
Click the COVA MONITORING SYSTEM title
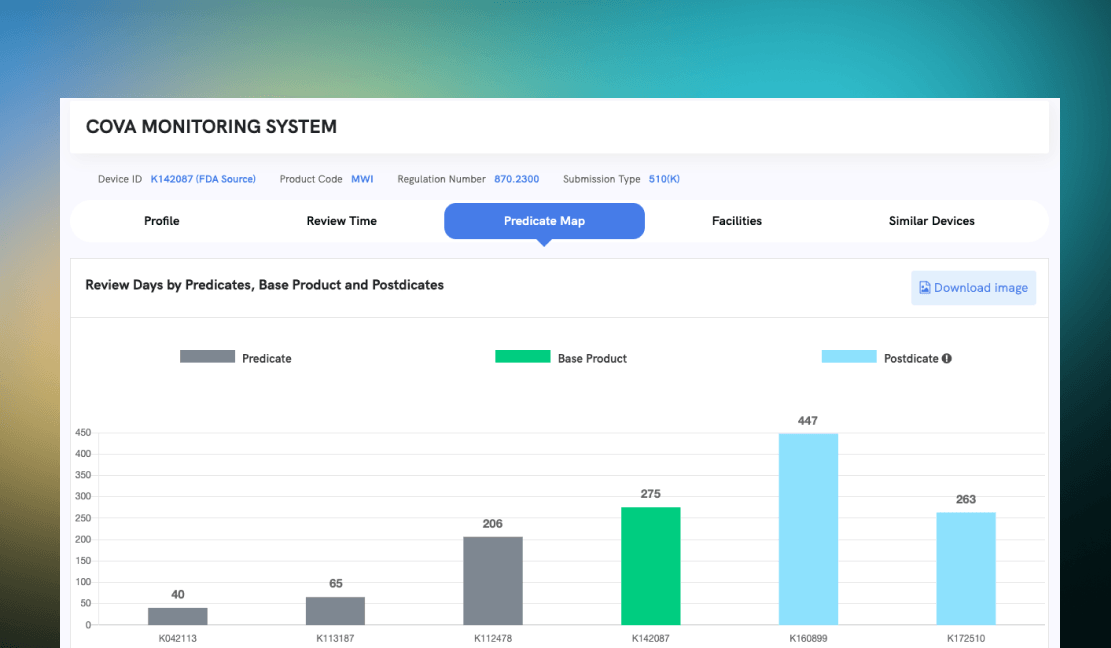click(211, 127)
